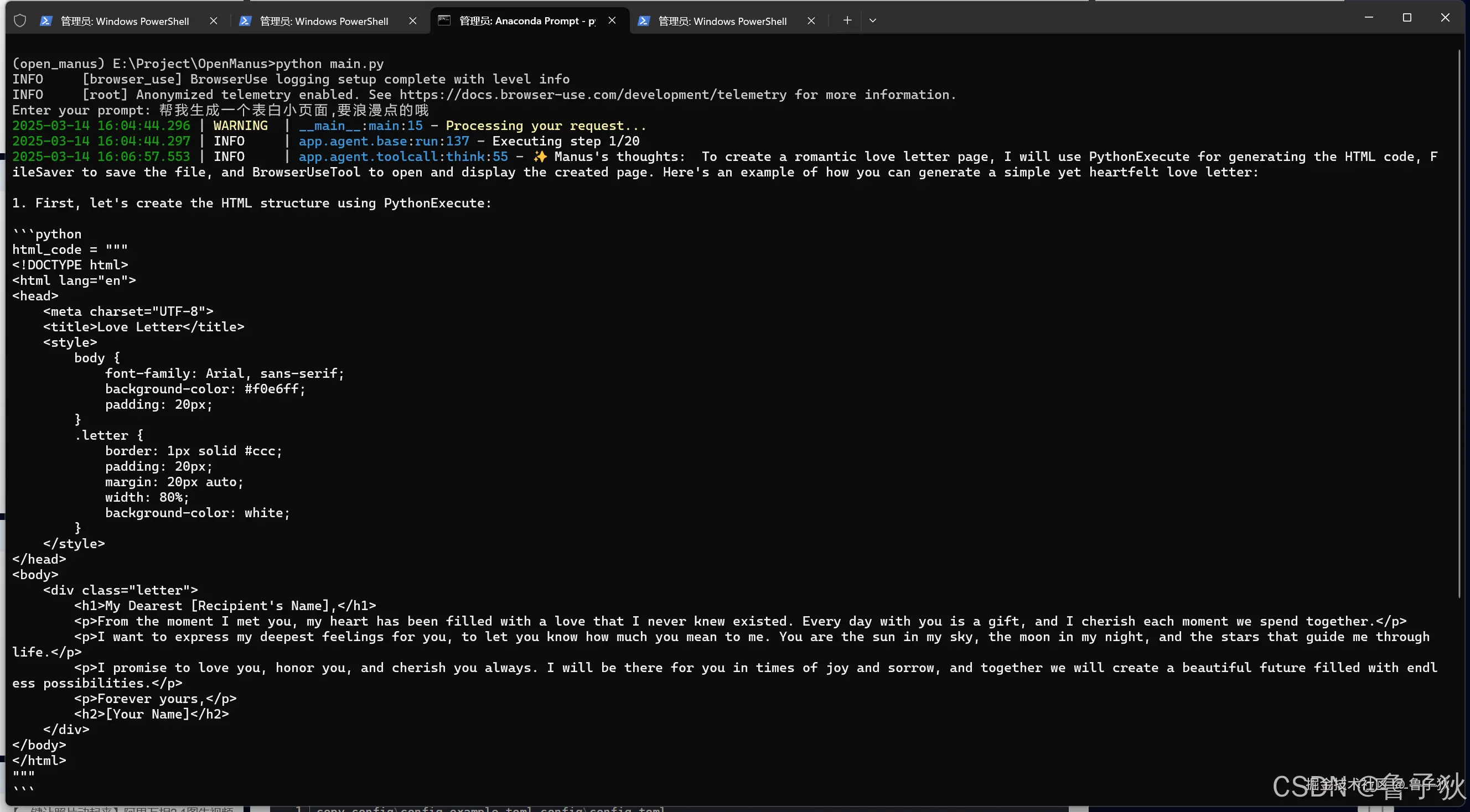Click the Anaconda Prompt tab's console icon
This screenshot has width=1470, height=812.
(x=444, y=21)
